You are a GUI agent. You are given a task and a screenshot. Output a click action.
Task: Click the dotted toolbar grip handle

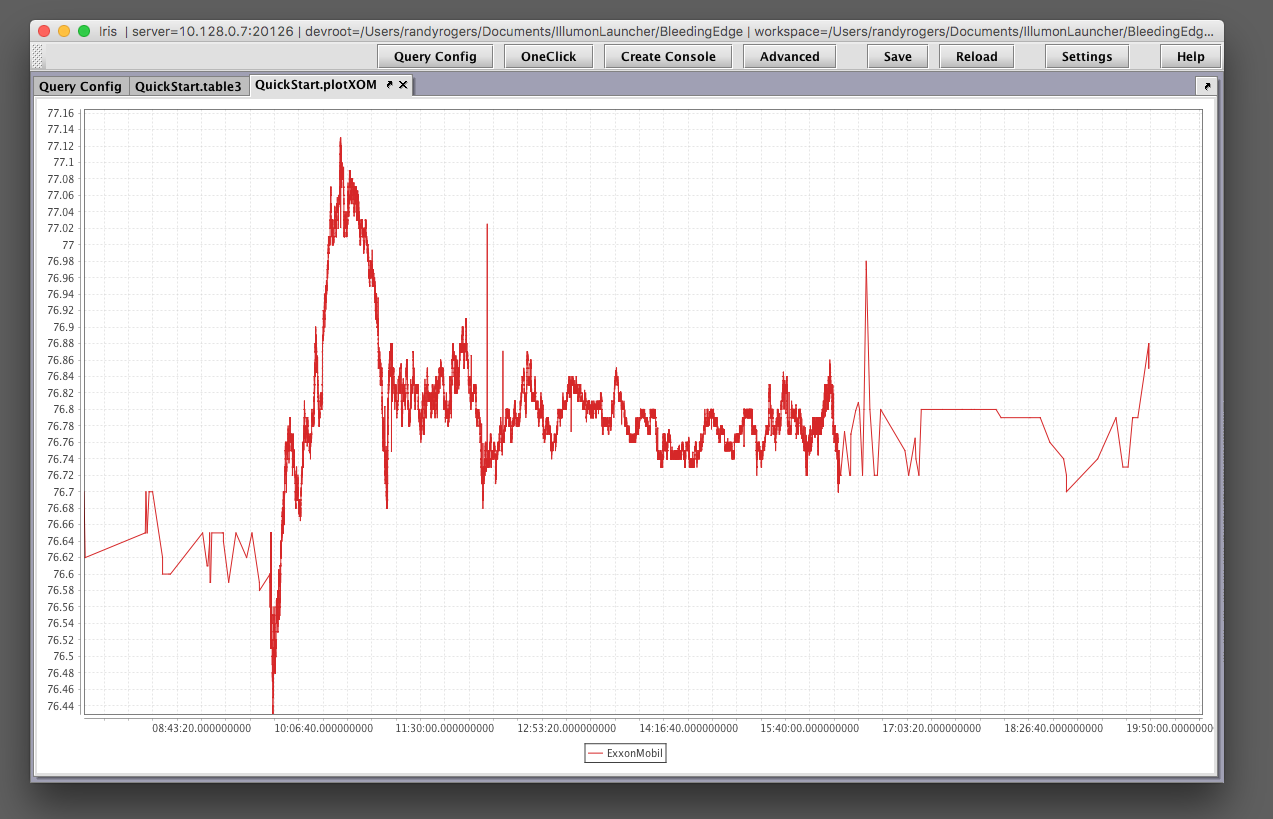[x=39, y=56]
